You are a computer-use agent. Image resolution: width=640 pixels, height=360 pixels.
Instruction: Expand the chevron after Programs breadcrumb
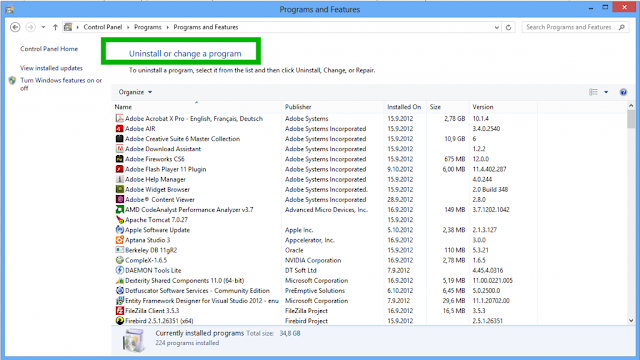(x=167, y=27)
